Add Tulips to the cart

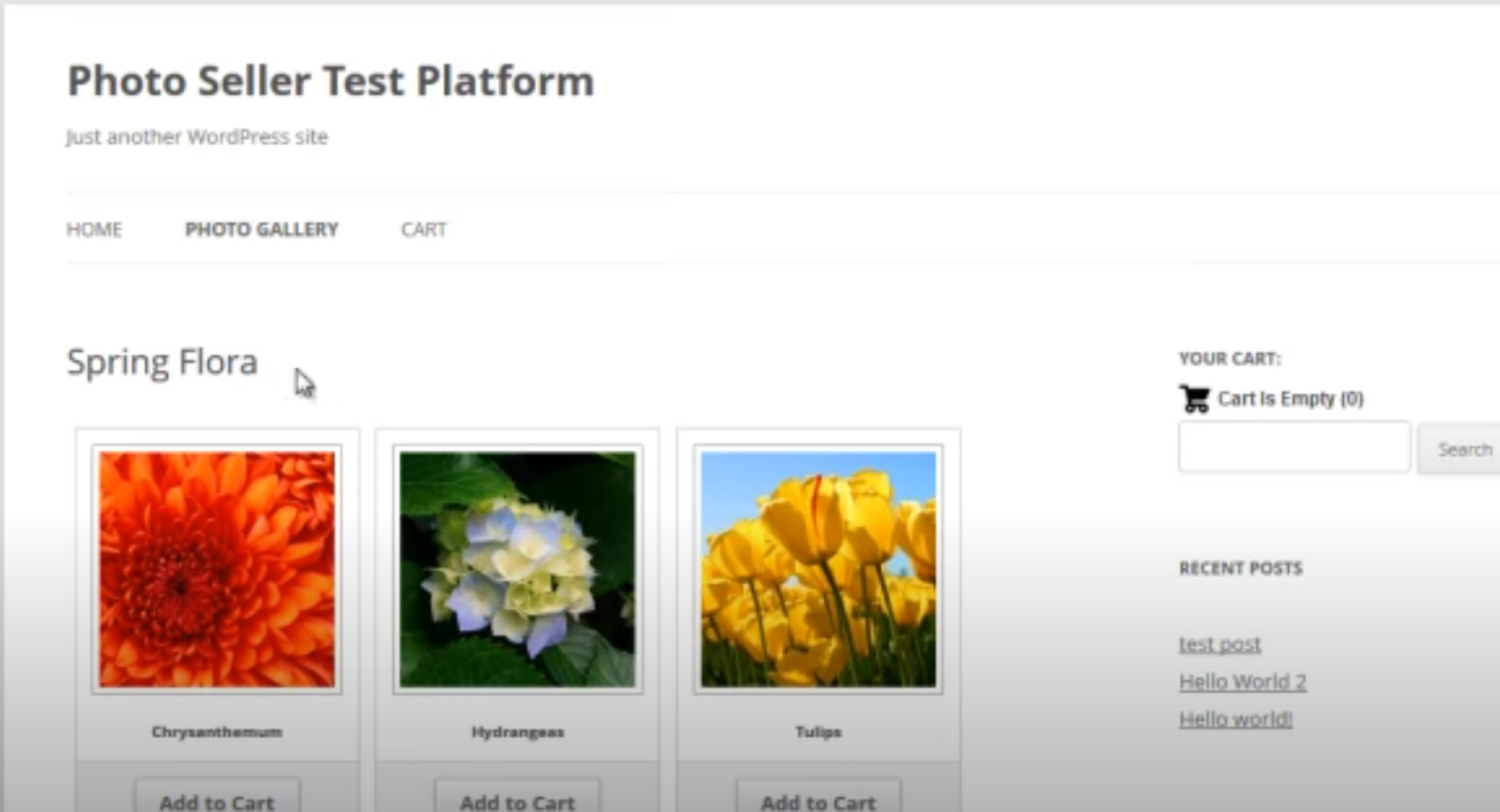tap(818, 800)
